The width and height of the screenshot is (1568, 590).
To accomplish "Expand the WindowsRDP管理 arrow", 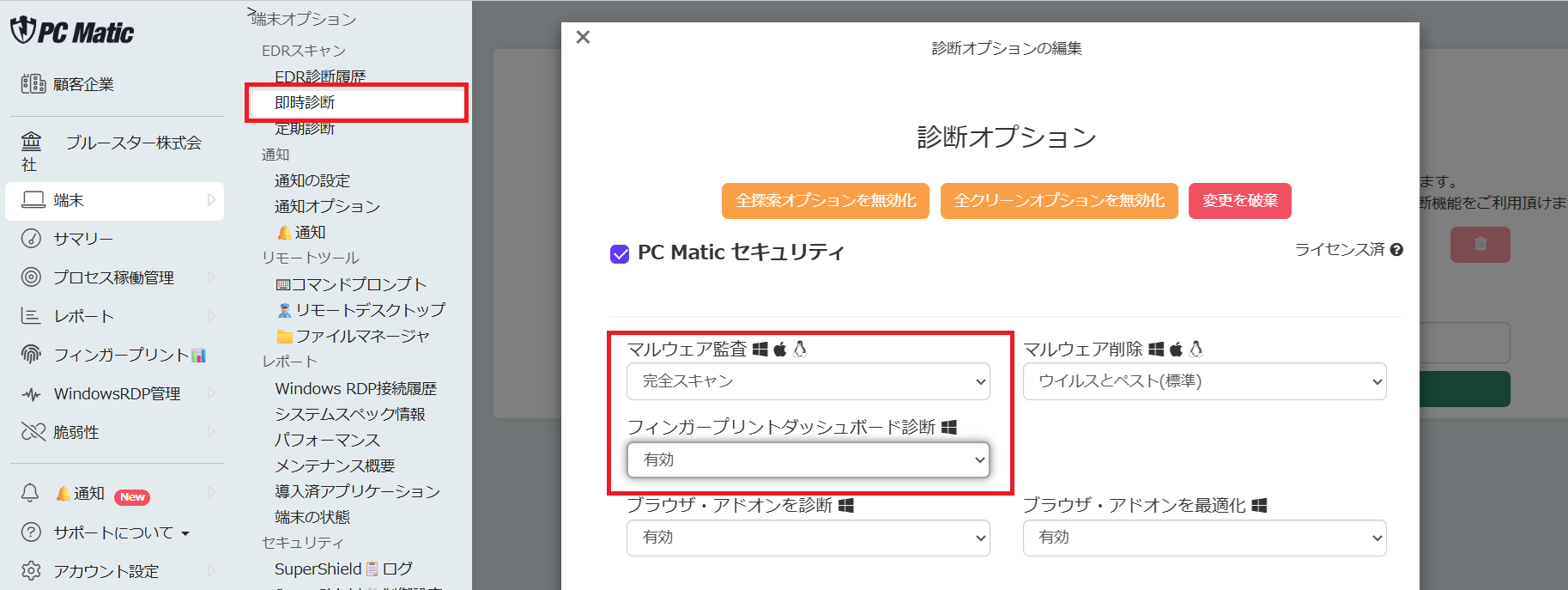I will 211,393.
